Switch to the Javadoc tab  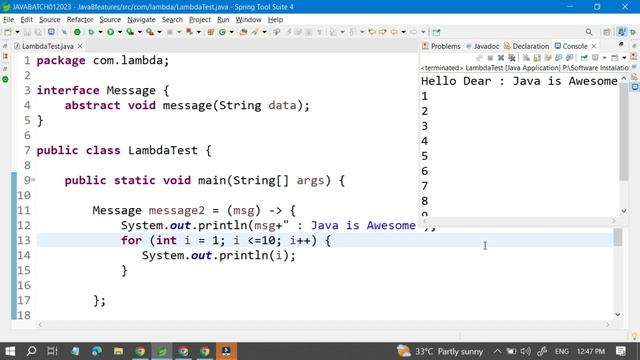coord(482,46)
